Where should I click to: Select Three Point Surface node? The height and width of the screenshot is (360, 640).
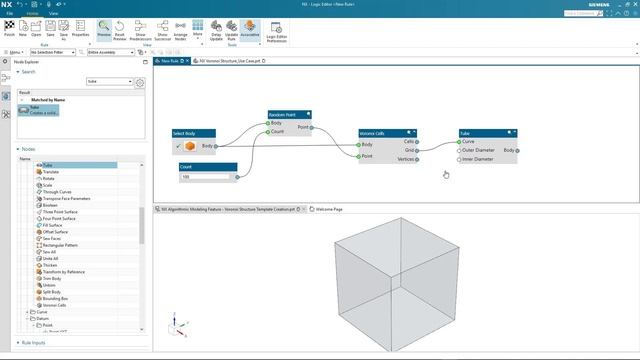click(60, 212)
